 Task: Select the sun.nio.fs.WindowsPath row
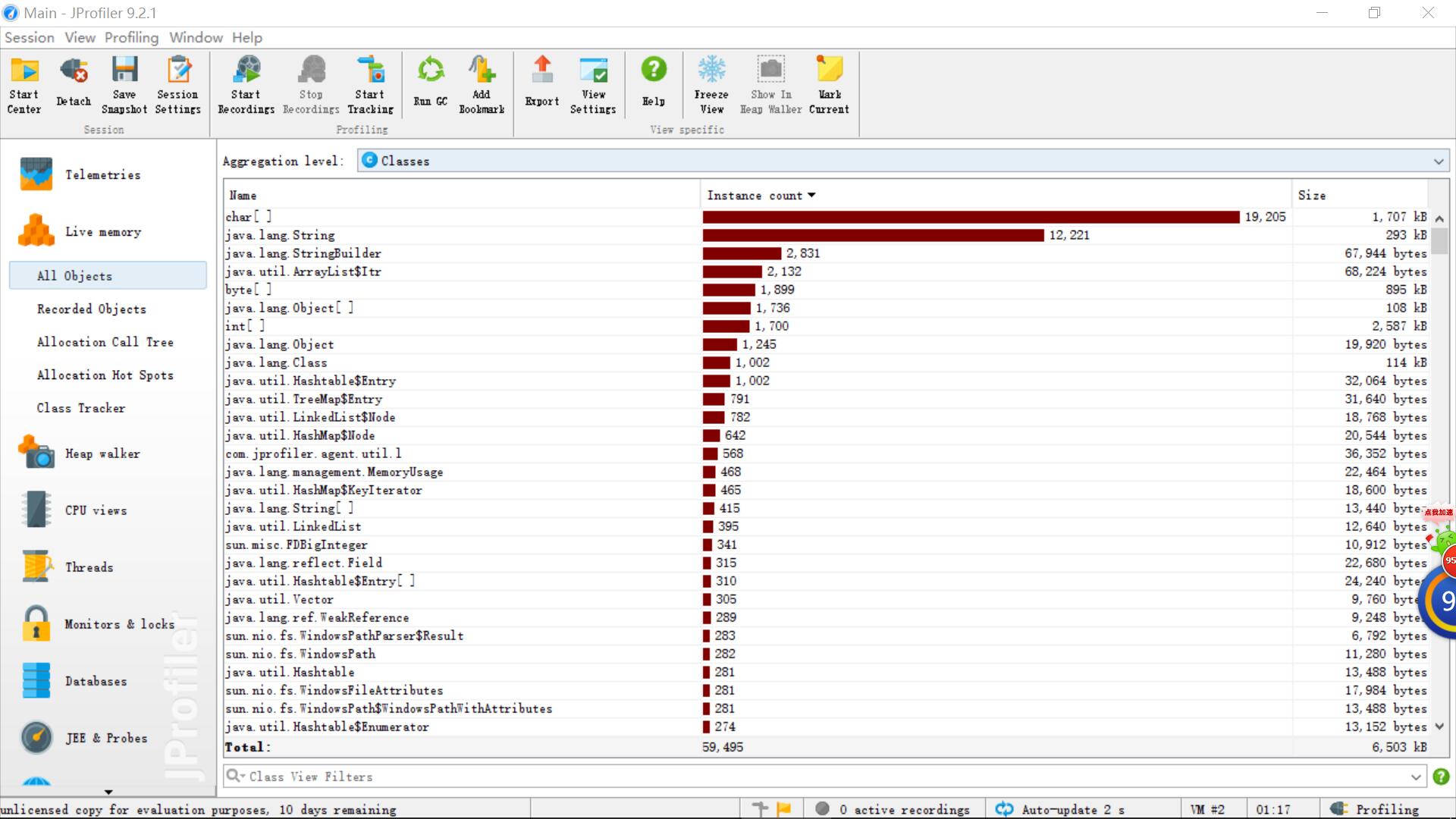[x=827, y=654]
